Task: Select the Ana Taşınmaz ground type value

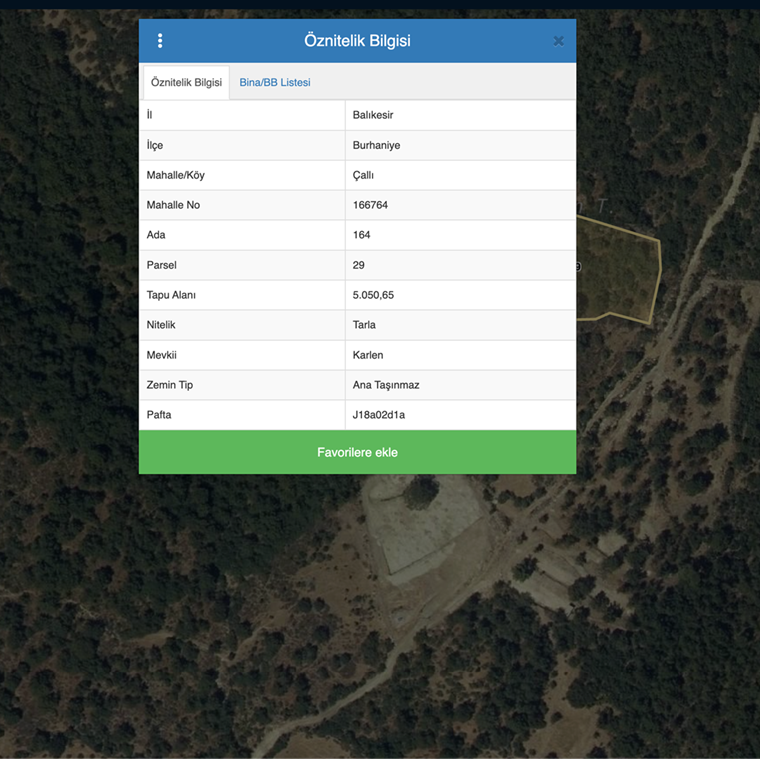Action: click(x=386, y=385)
